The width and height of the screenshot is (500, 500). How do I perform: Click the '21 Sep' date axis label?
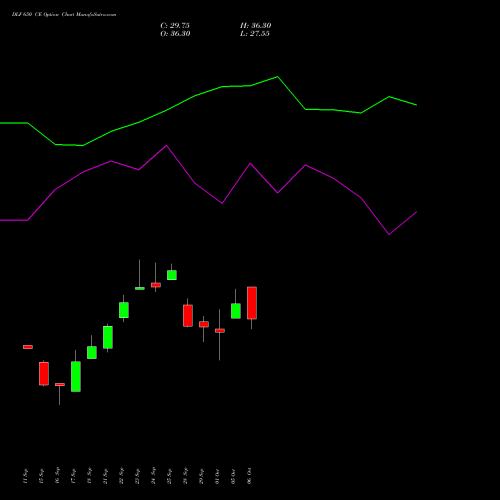coord(105,476)
